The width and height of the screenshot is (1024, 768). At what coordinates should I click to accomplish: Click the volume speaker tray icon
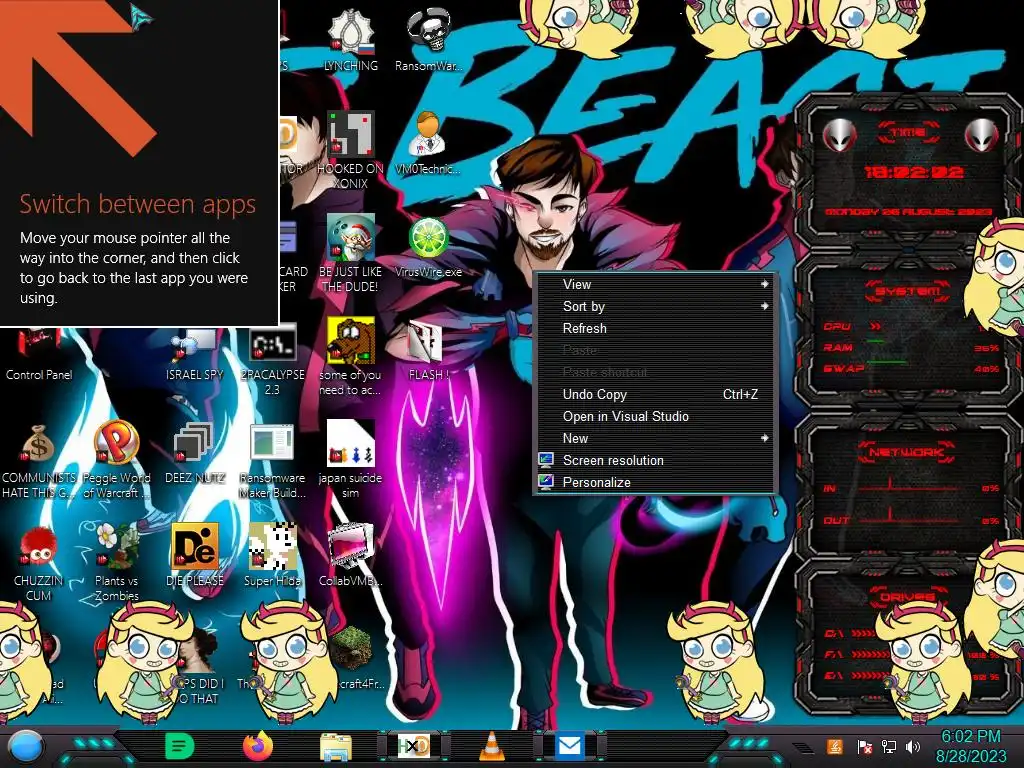point(913,746)
